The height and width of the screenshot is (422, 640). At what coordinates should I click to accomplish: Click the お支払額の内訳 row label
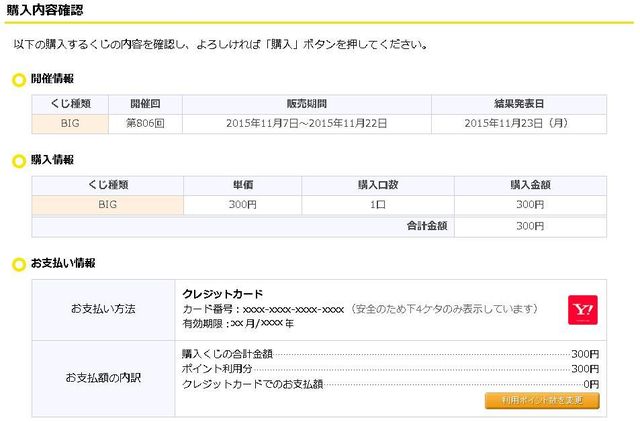tap(103, 378)
